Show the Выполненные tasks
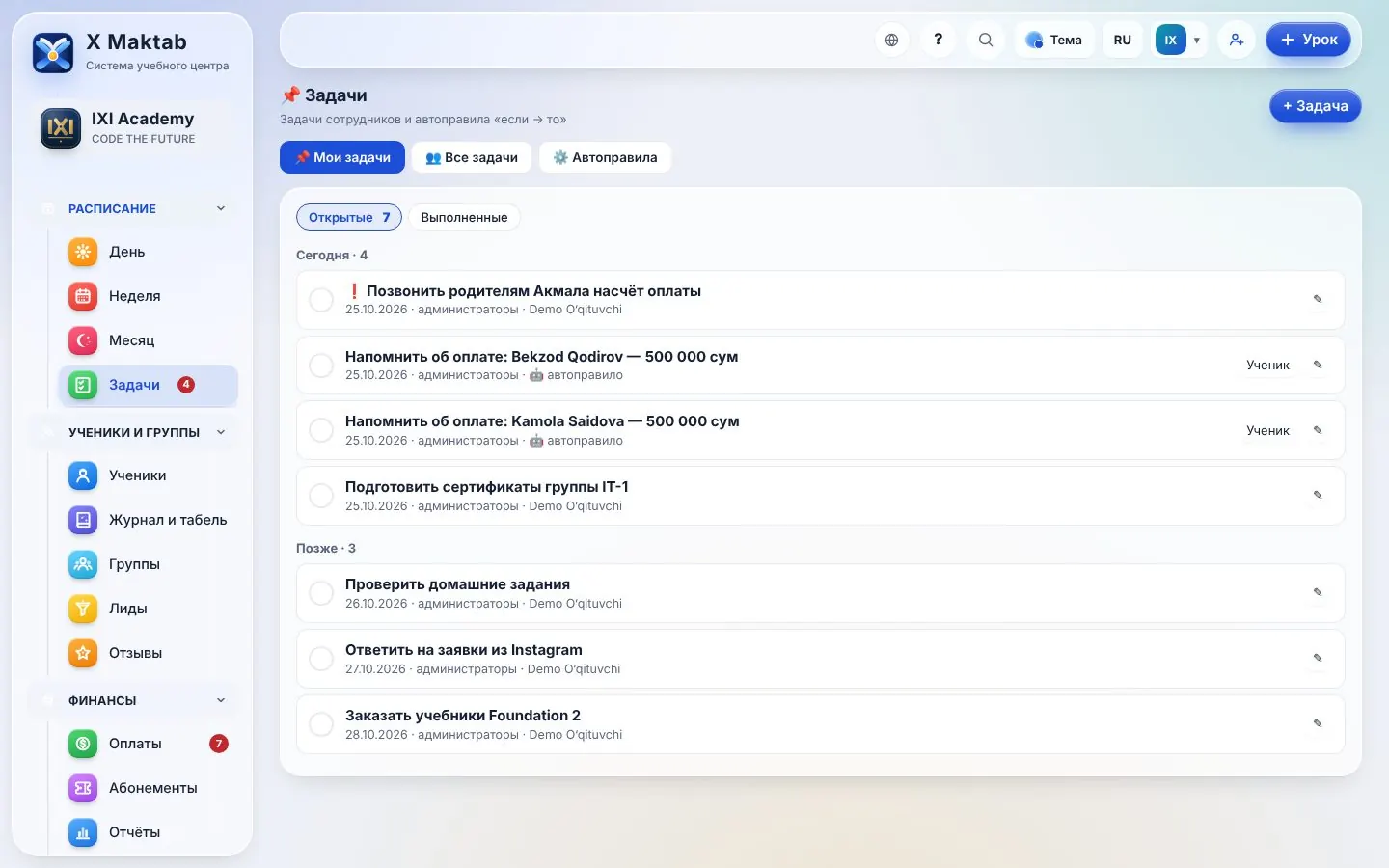This screenshot has width=1389, height=868. pyautogui.click(x=464, y=217)
